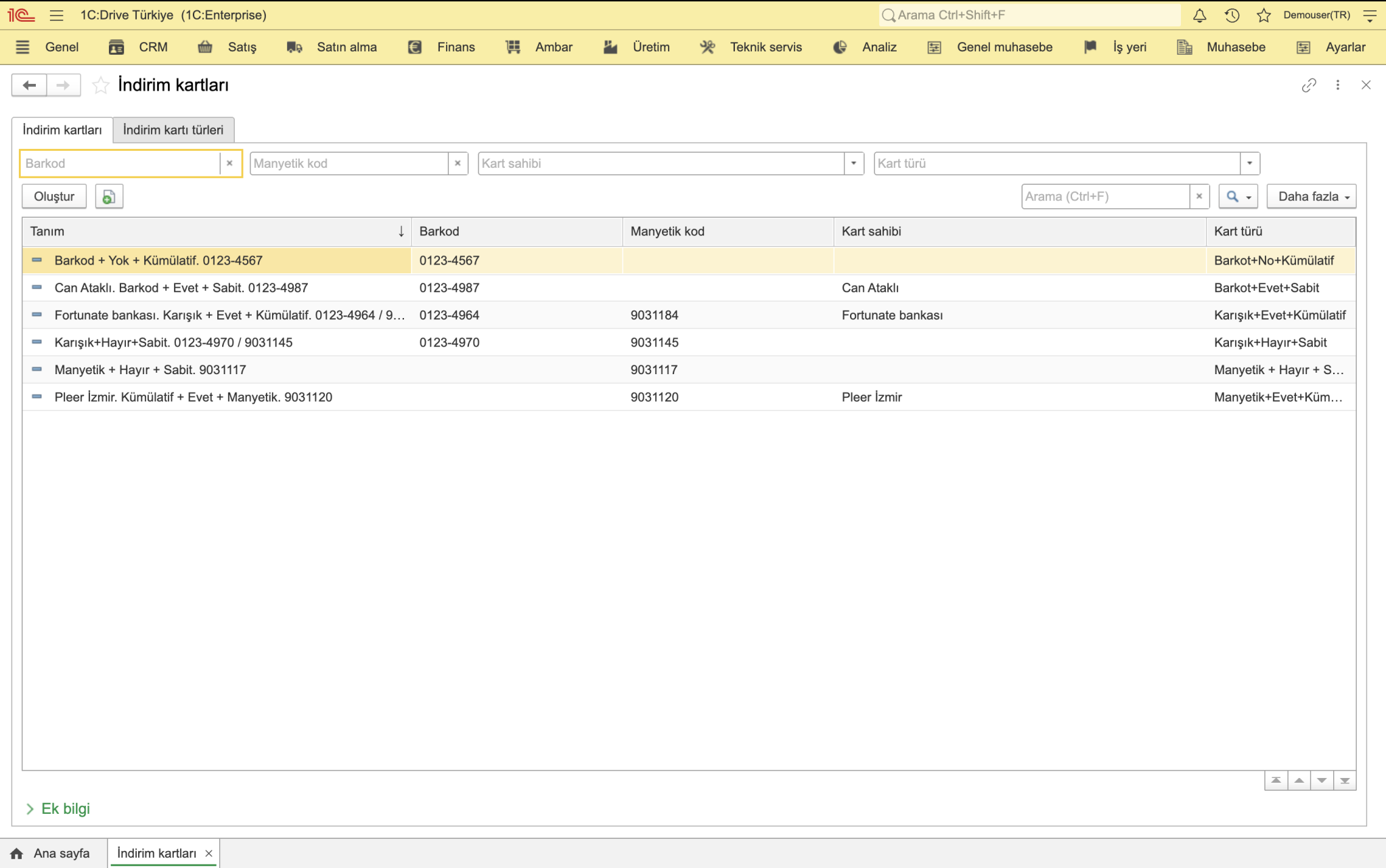Viewport: 1386px width, 868px height.
Task: Click the Oluştur button
Action: (54, 196)
